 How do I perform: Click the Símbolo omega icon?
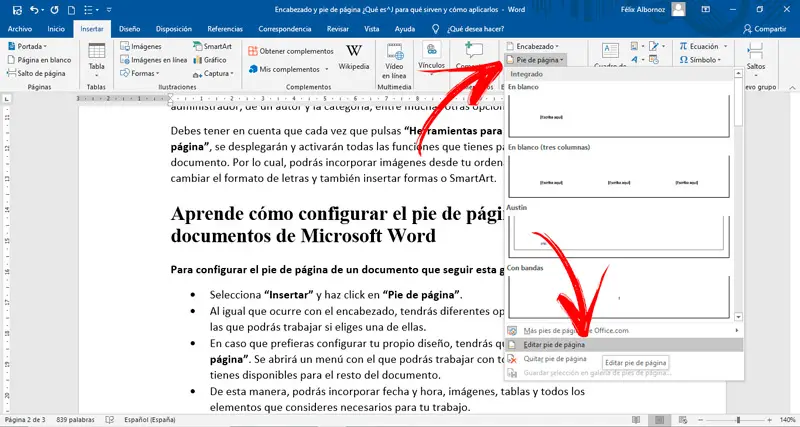point(684,60)
